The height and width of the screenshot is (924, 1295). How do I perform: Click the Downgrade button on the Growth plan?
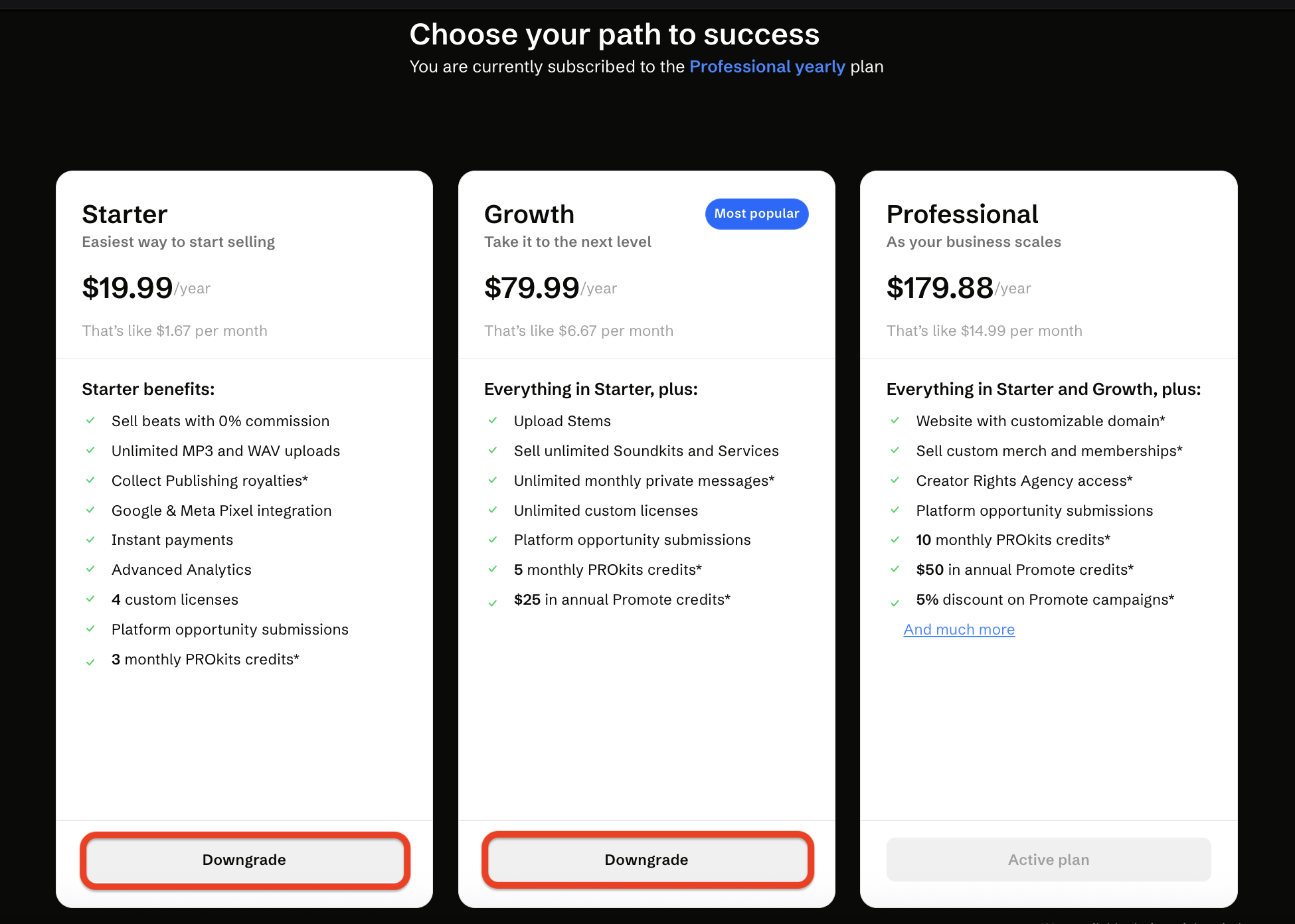tap(647, 860)
